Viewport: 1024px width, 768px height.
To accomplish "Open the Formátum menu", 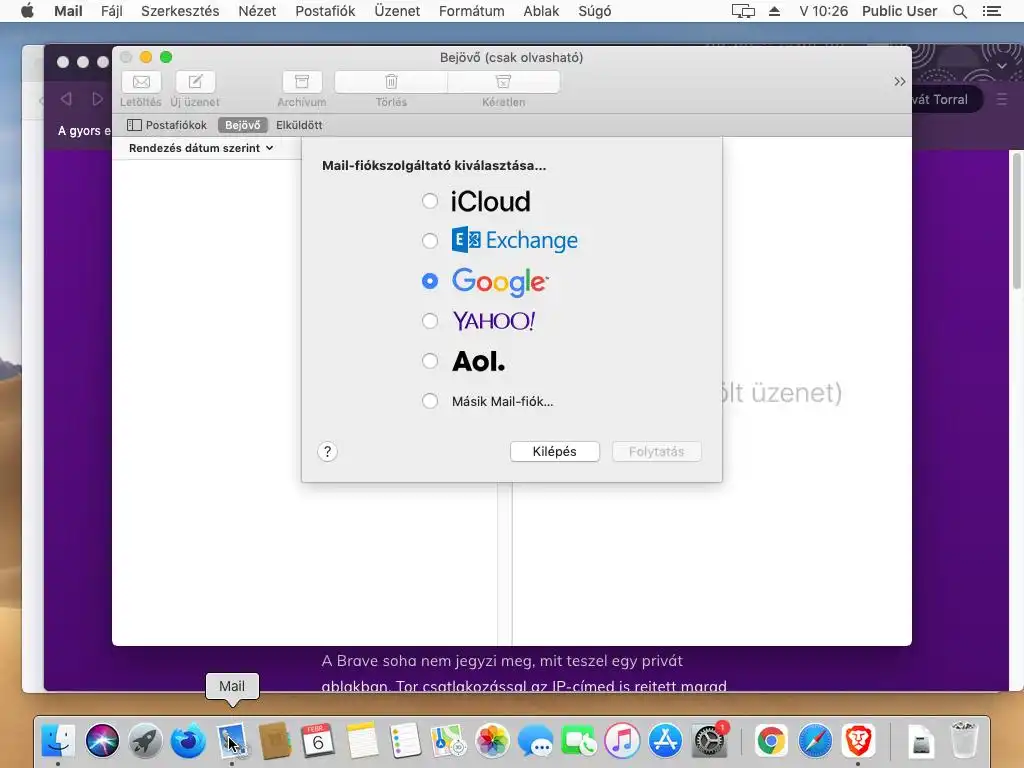I will point(472,11).
